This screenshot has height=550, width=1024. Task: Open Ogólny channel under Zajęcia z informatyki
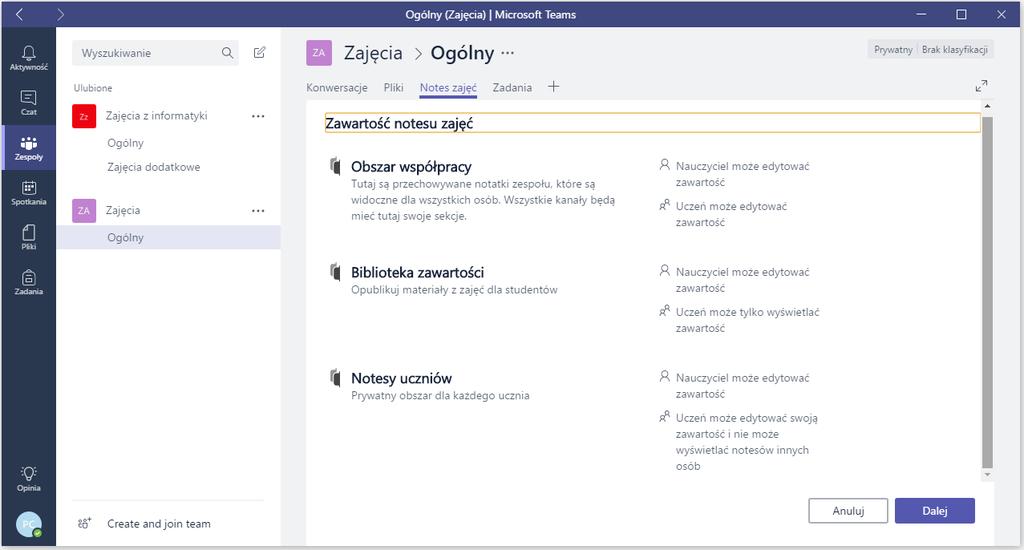pyautogui.click(x=125, y=142)
